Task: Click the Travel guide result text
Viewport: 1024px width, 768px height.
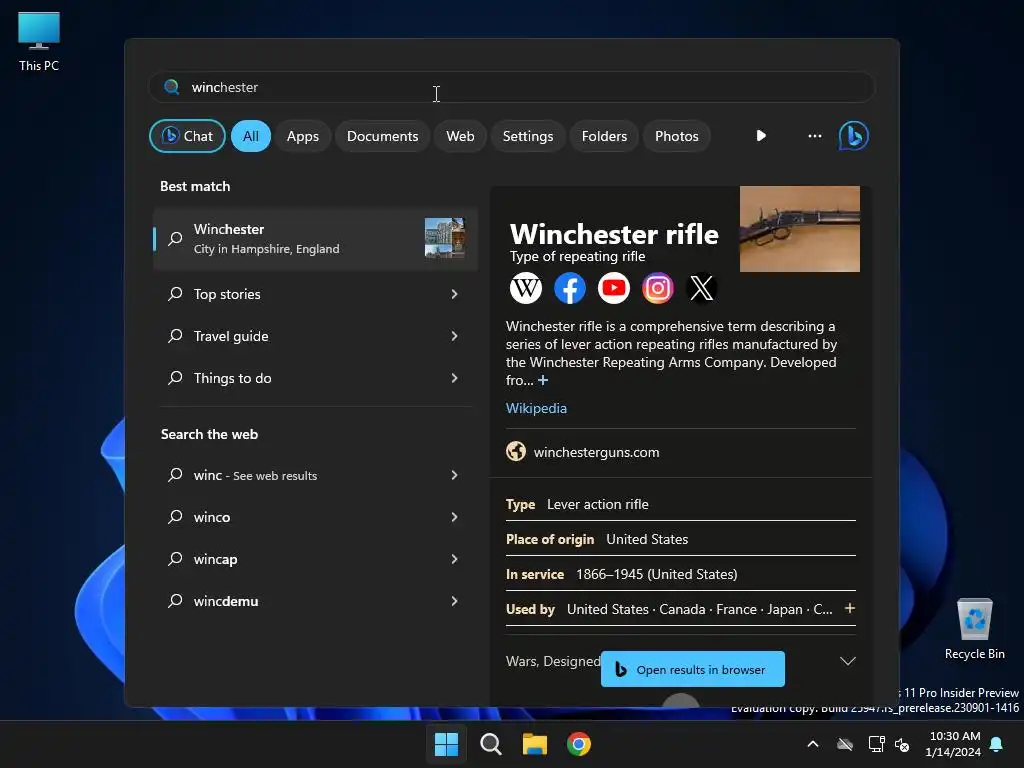Action: click(x=231, y=336)
